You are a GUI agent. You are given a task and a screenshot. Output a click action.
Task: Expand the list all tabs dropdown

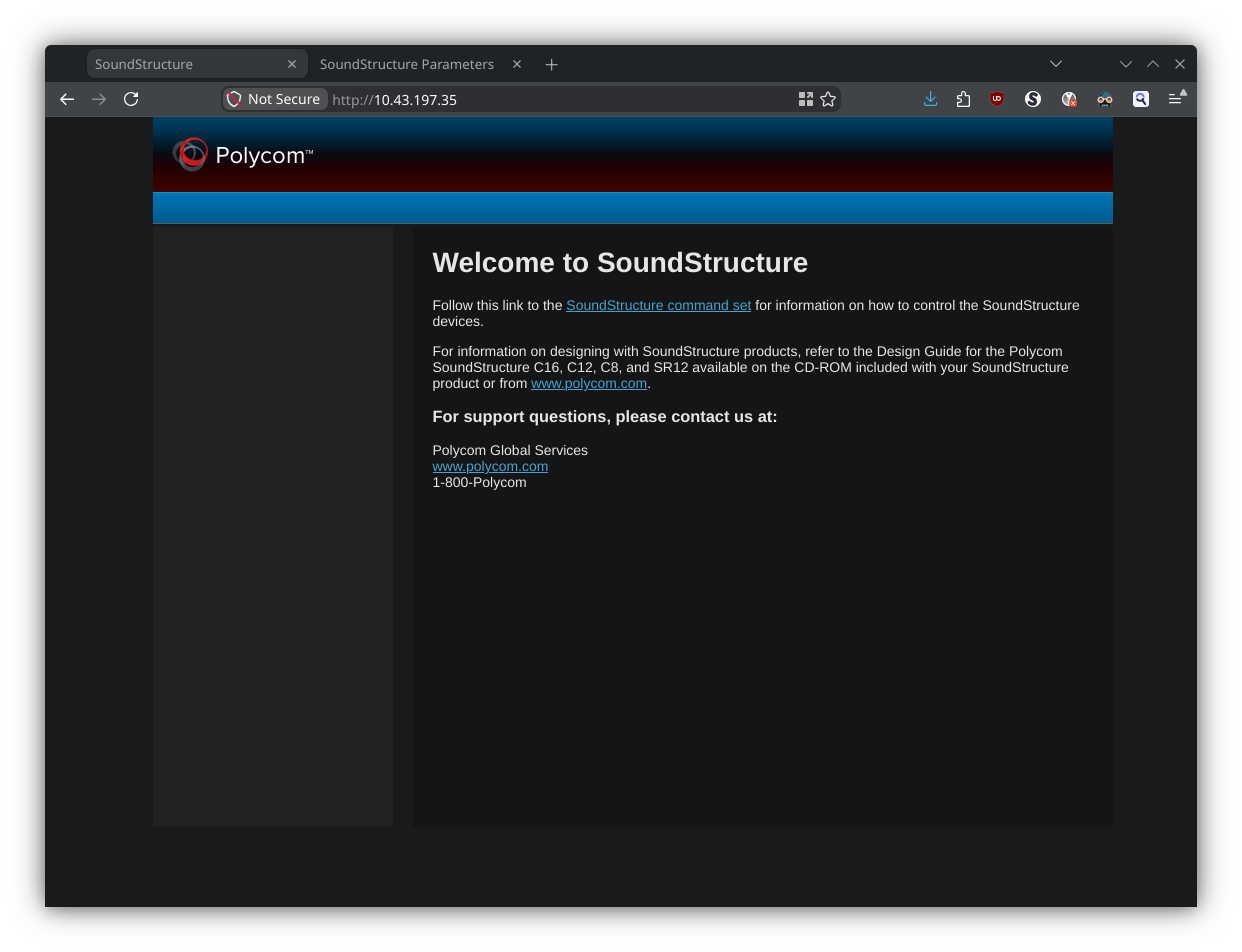pos(1056,64)
